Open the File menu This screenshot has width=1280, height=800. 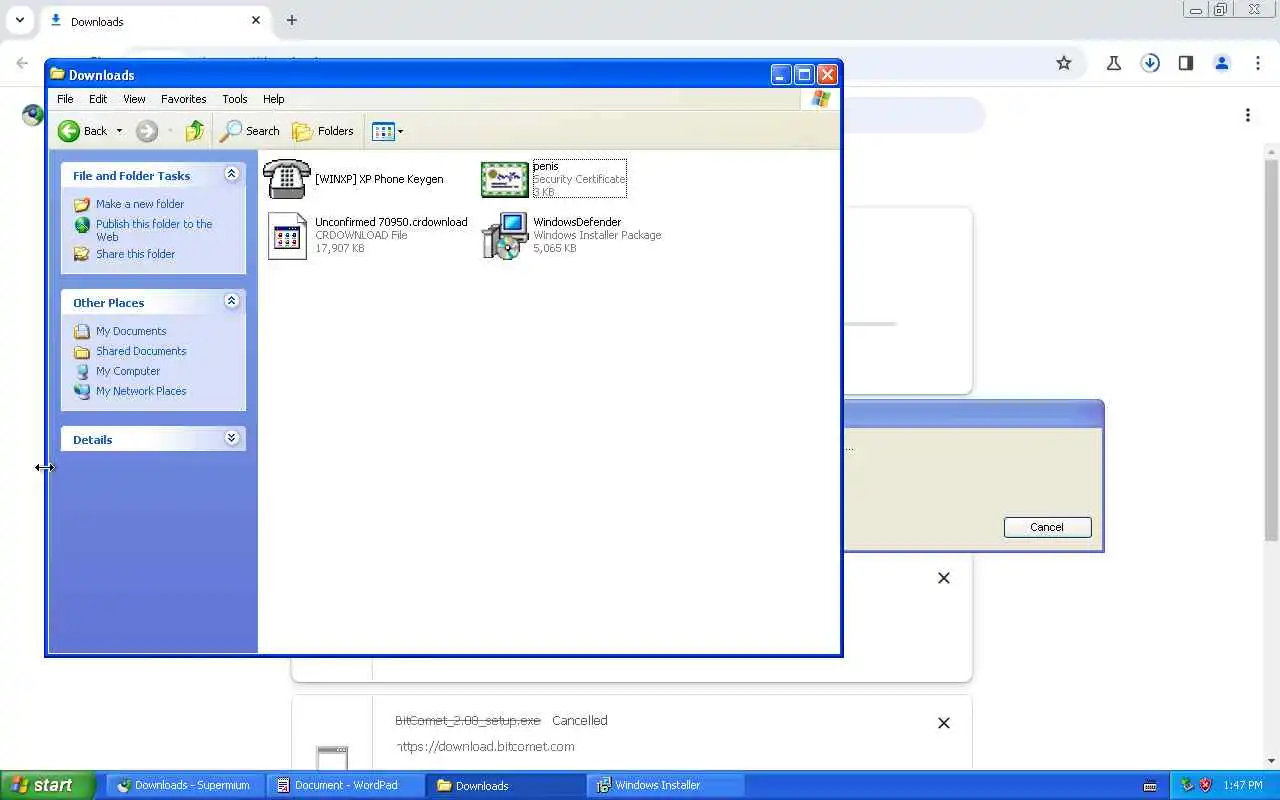coord(65,99)
